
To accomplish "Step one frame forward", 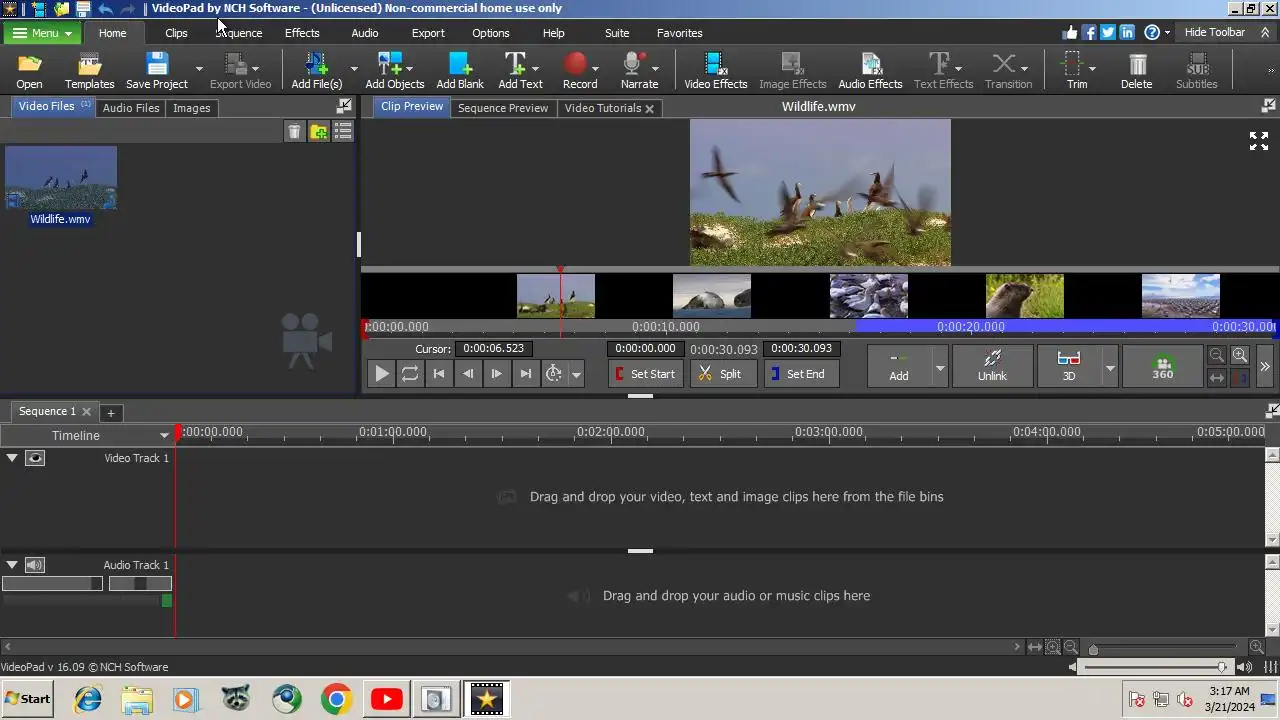I will (x=497, y=374).
